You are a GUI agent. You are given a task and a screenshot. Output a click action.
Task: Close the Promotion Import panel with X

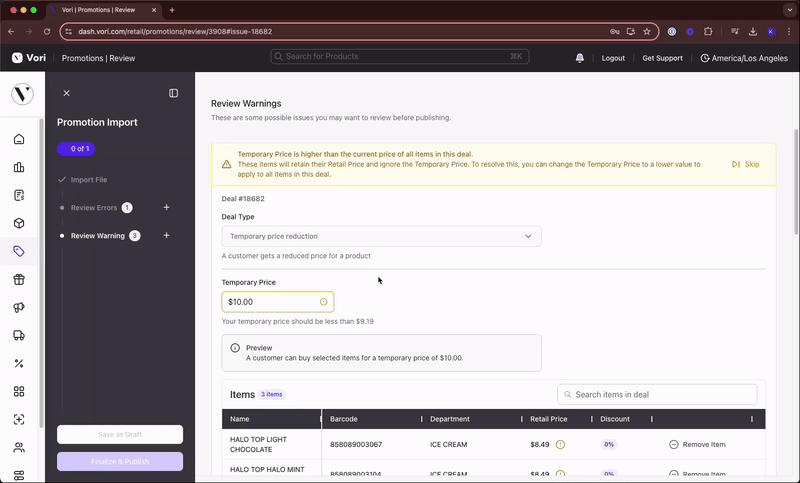pos(66,93)
